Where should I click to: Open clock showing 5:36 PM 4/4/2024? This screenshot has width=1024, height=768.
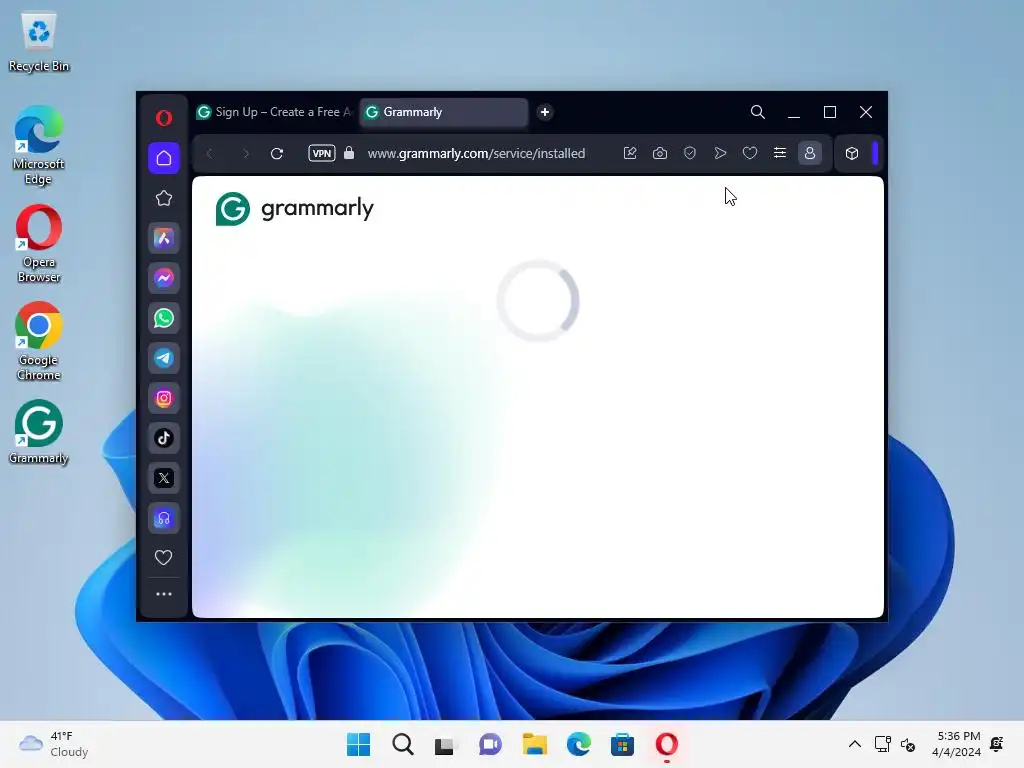957,744
